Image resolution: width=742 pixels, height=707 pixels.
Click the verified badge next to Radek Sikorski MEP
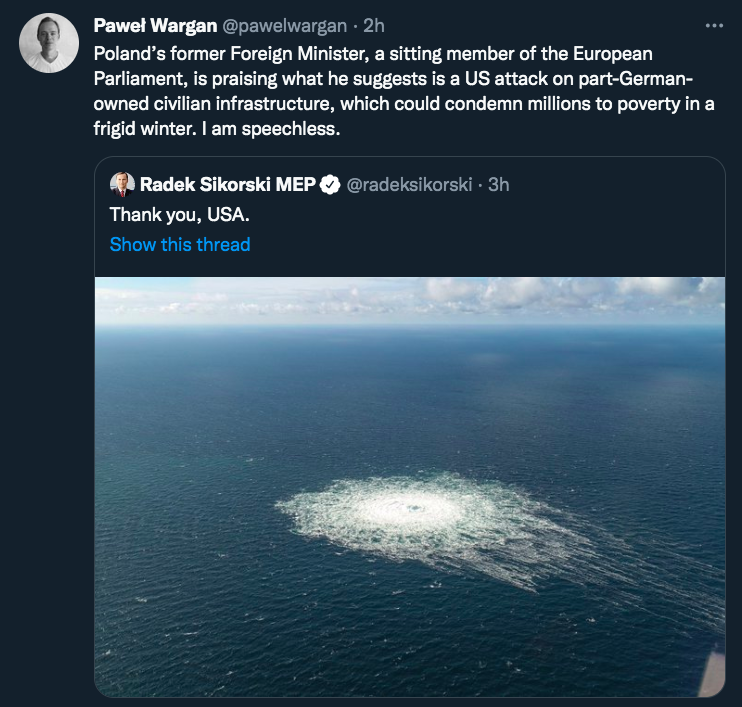[x=329, y=184]
